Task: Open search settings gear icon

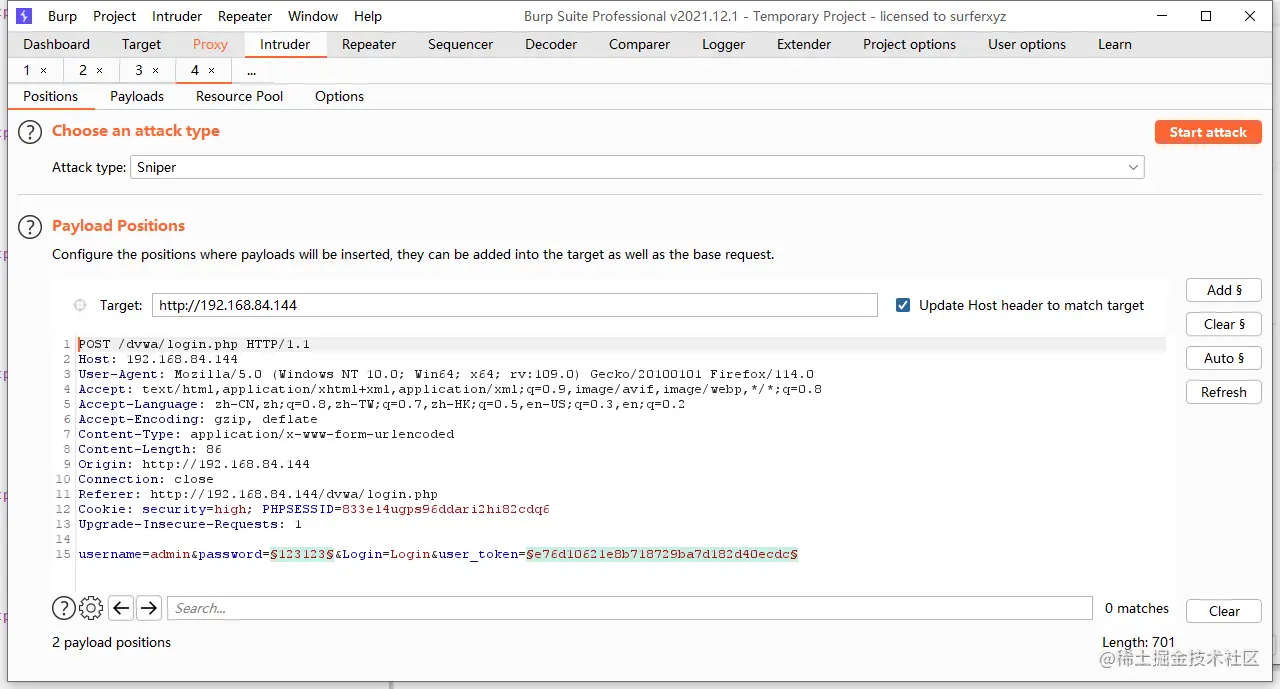Action: point(91,608)
